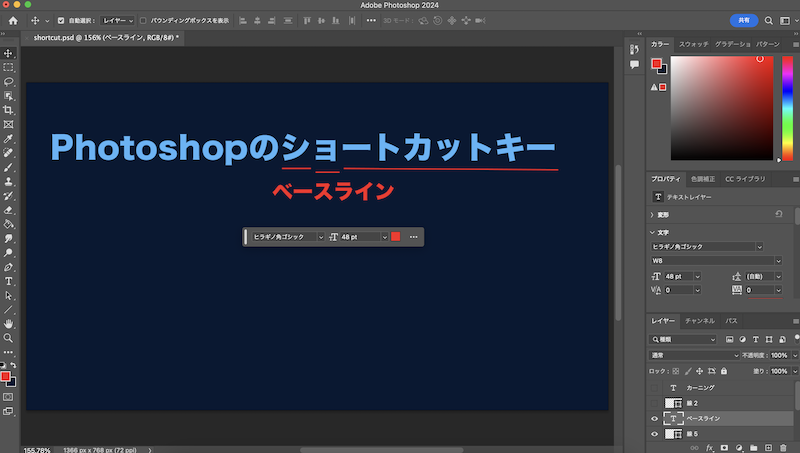Open floating bar 48 pt size dropdown
Viewport: 800px width, 453px height.
385,237
